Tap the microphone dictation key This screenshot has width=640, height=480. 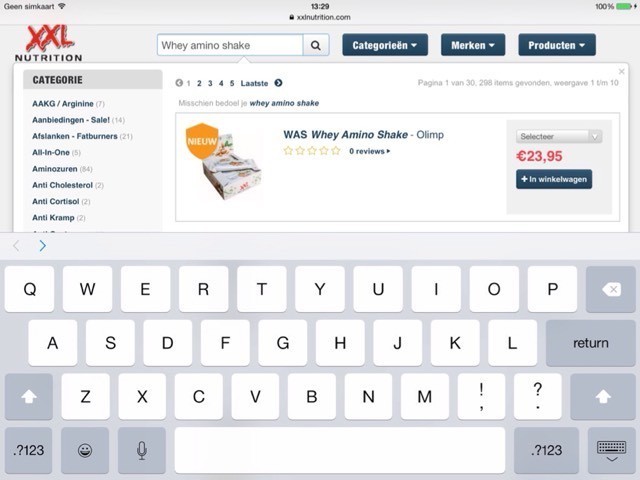point(142,450)
